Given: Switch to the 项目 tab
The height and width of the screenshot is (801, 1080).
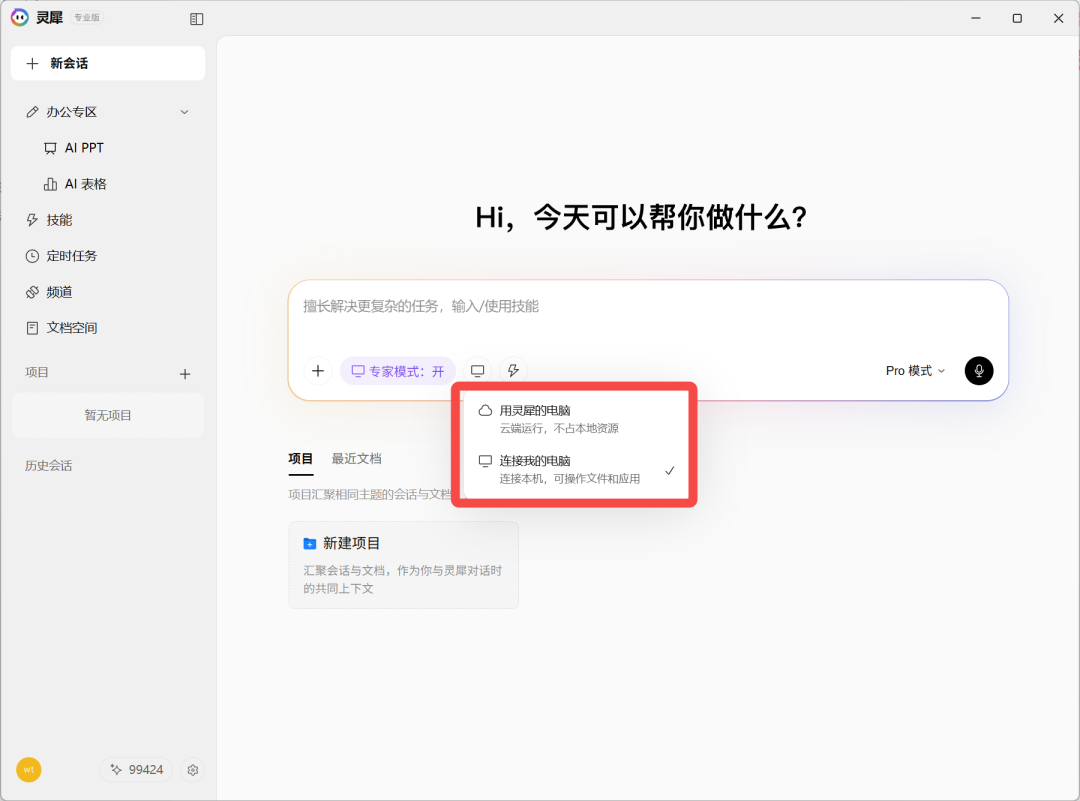Looking at the screenshot, I should click(300, 459).
